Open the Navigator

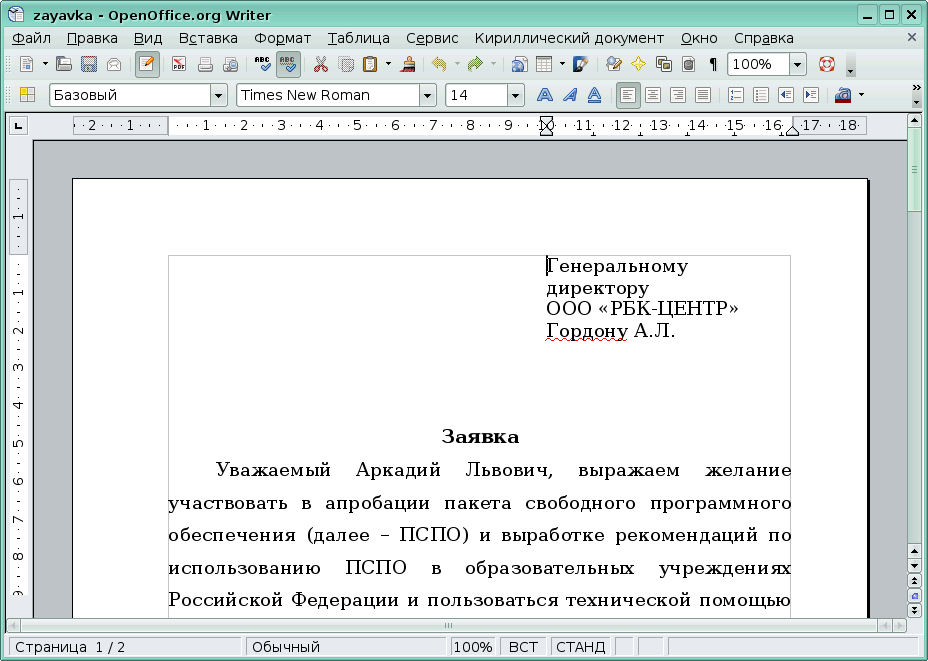637,63
